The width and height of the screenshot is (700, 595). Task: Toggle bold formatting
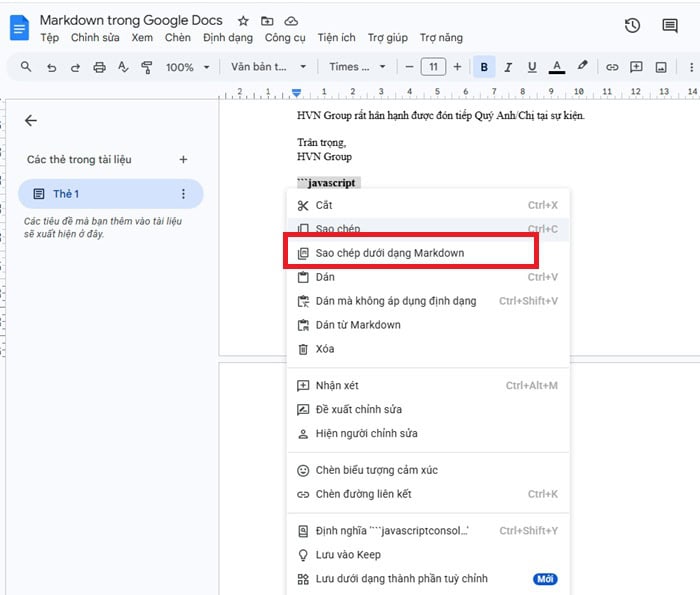coord(485,67)
